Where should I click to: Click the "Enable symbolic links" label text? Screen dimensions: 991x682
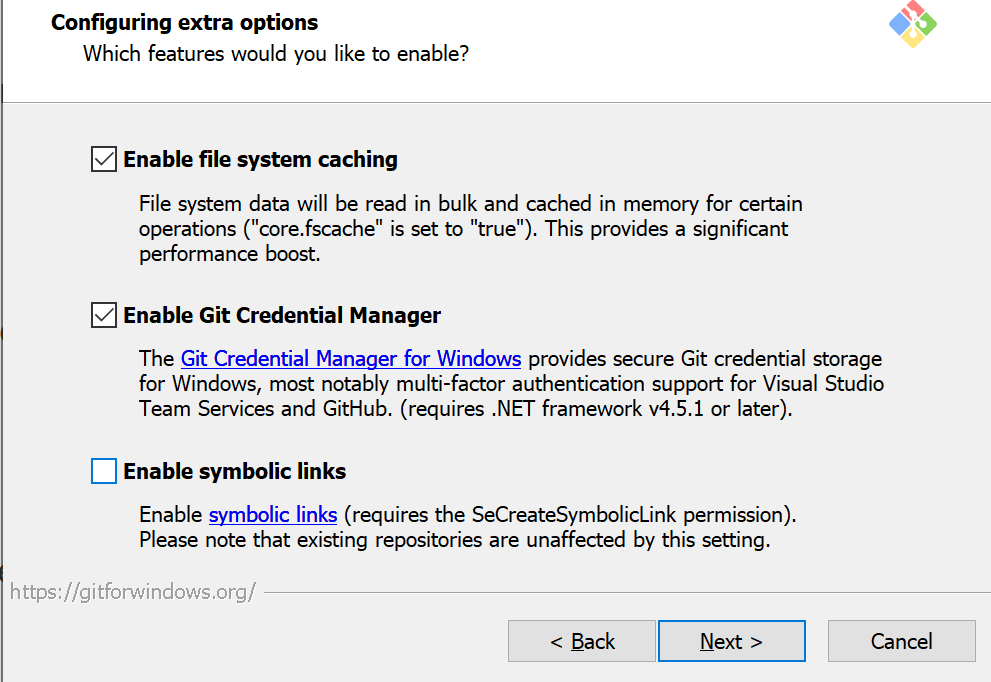235,471
